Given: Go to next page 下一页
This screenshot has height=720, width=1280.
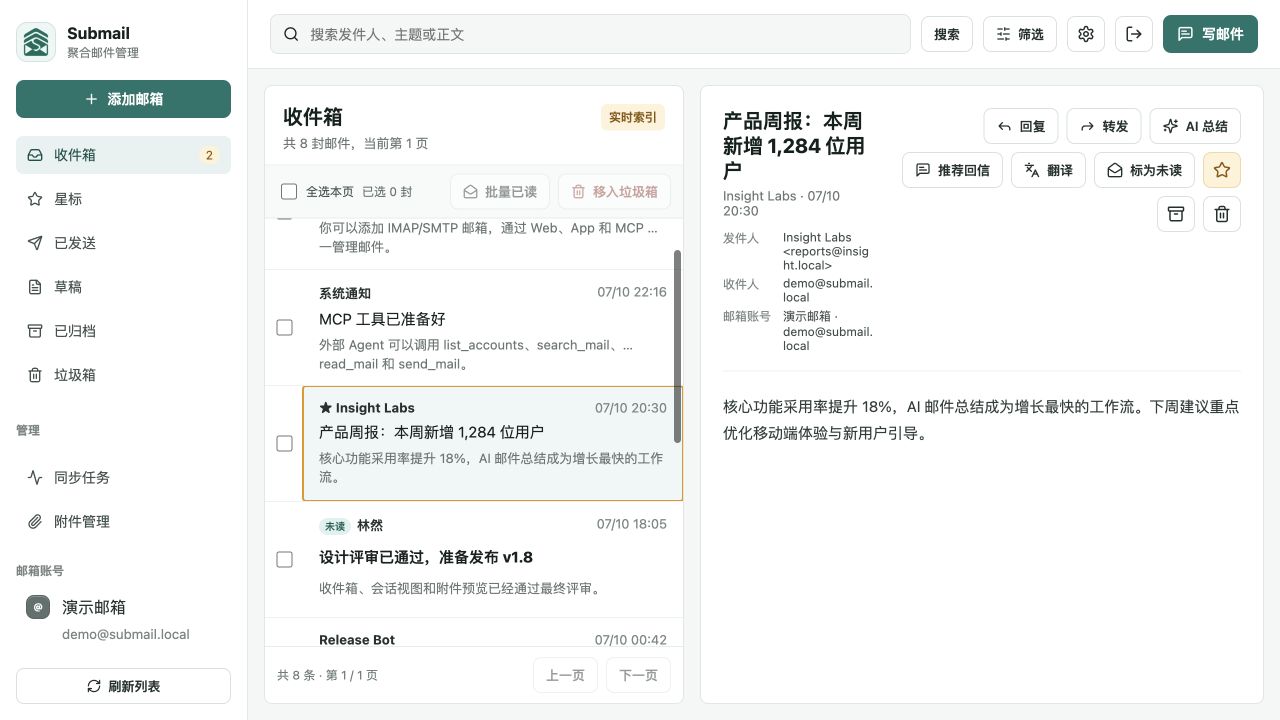Looking at the screenshot, I should coord(638,675).
